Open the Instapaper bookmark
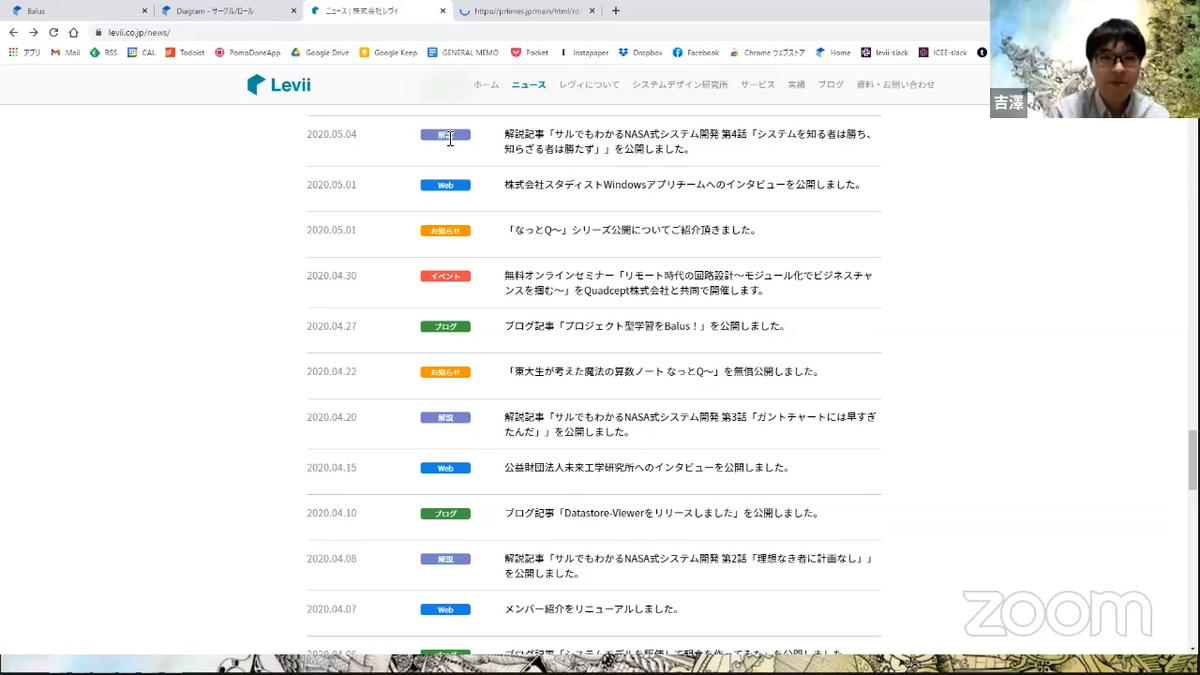The image size is (1200, 675). point(584,52)
